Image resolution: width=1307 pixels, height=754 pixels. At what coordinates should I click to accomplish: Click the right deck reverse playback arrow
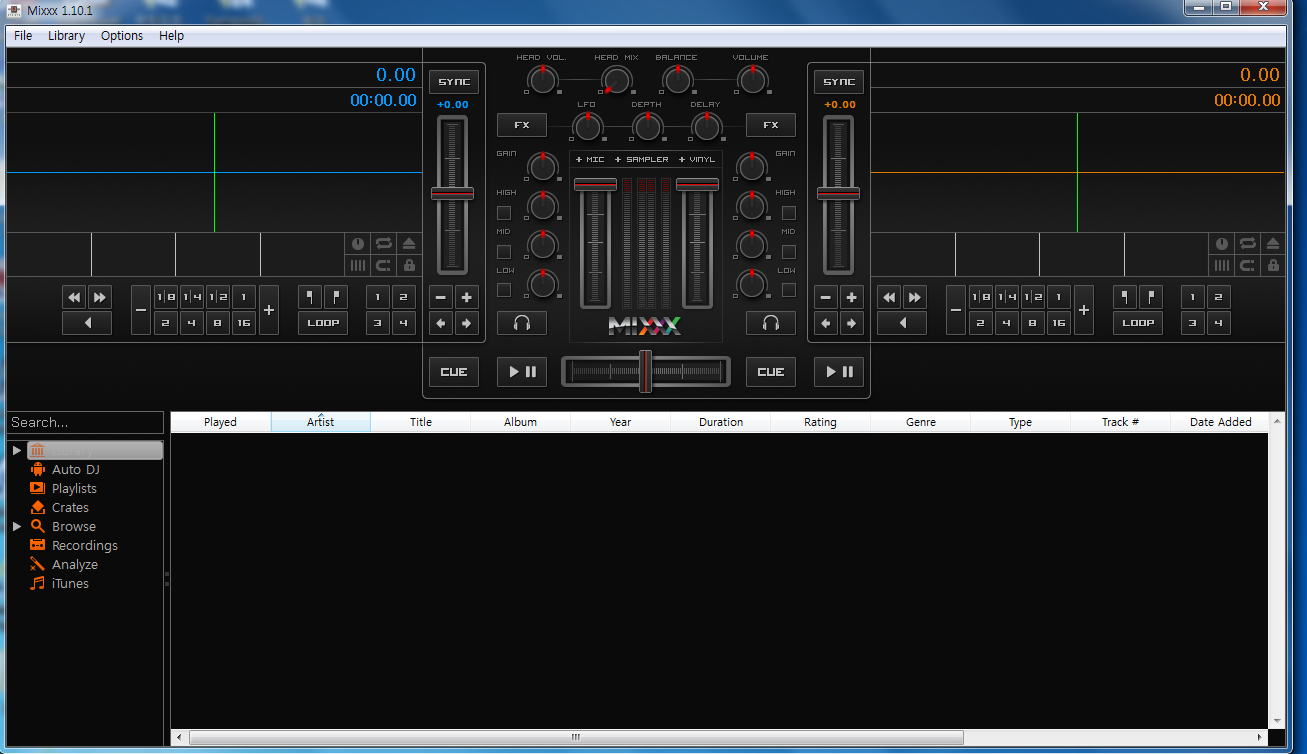pos(902,323)
